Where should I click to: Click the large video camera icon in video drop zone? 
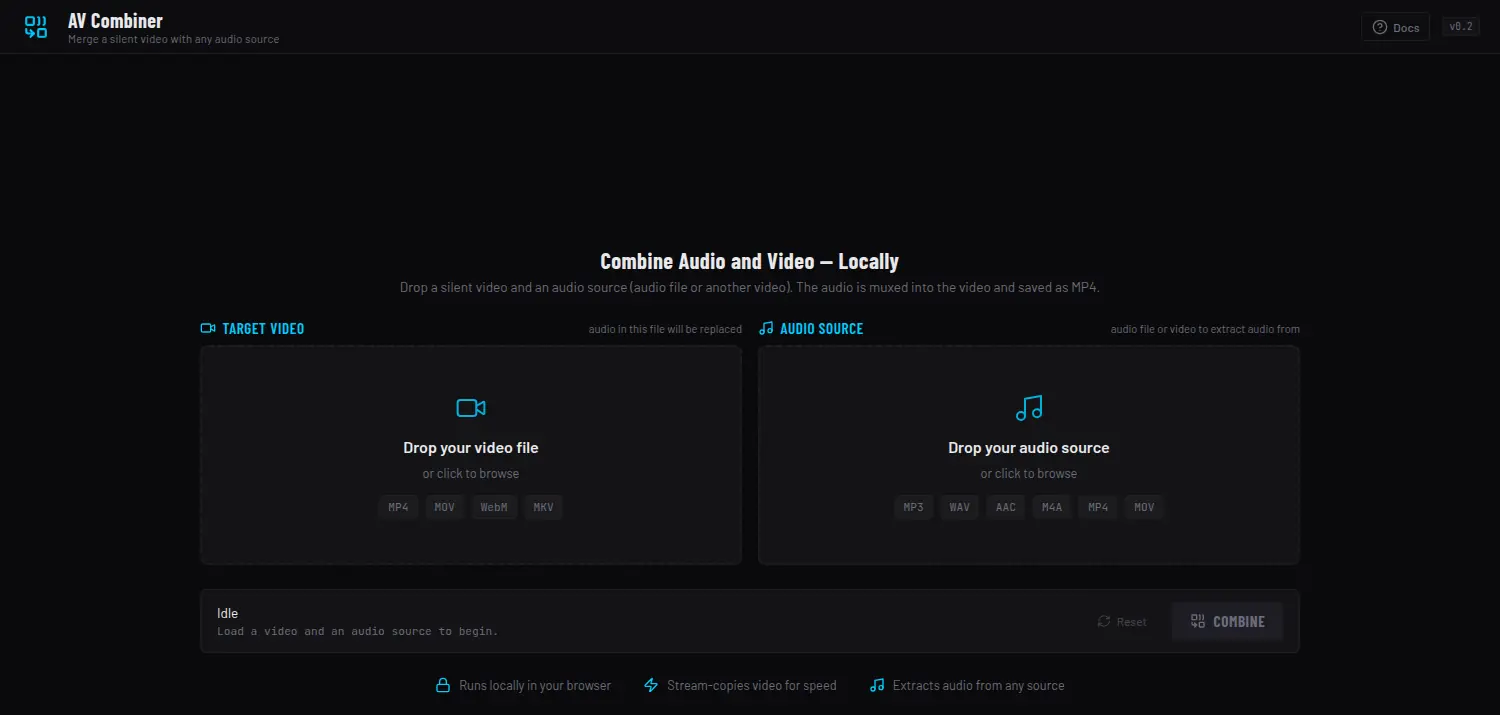click(x=471, y=408)
